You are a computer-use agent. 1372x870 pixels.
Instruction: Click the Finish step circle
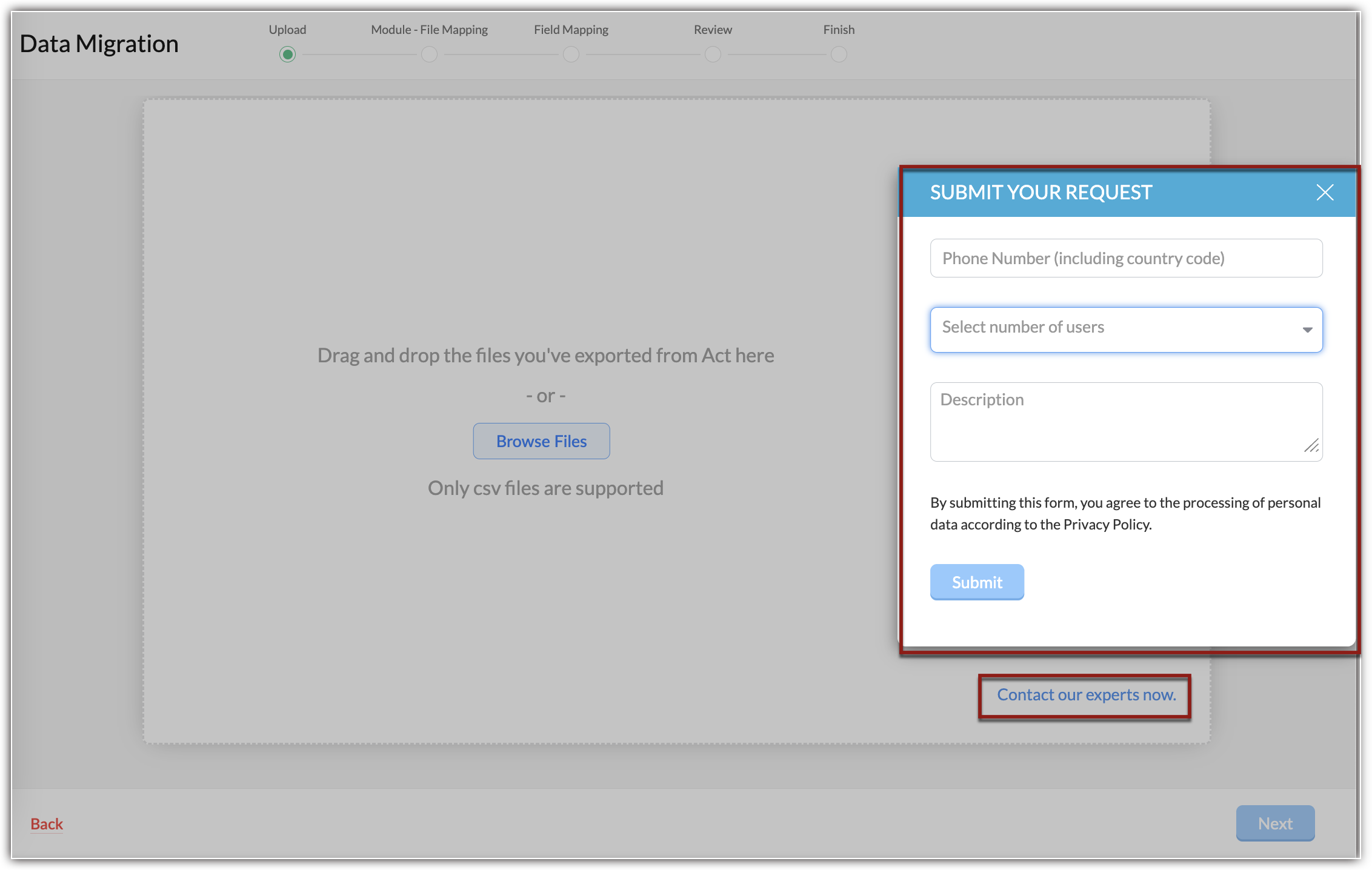(839, 55)
